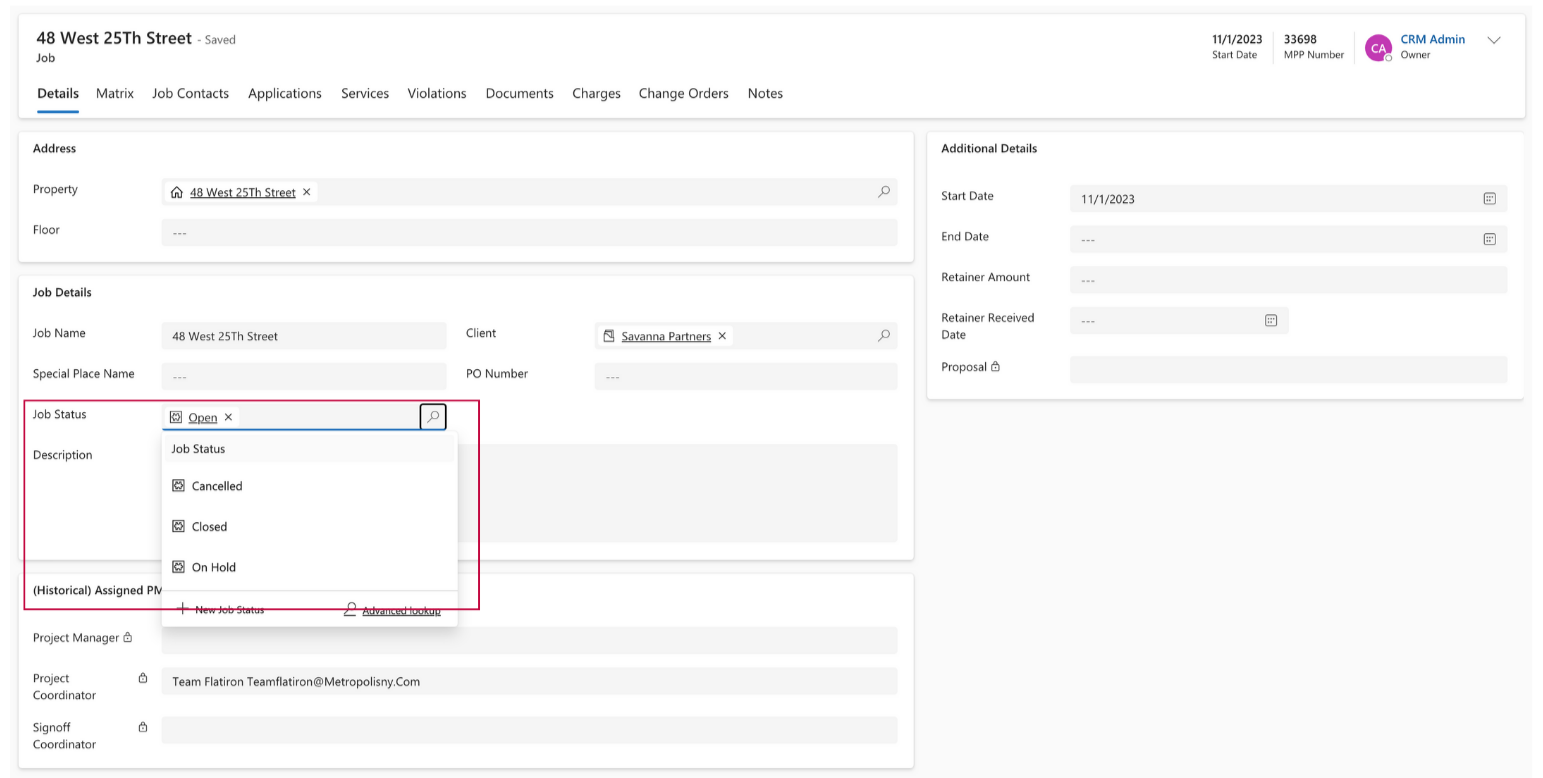Remove Open value from Job Status
The image size is (1543, 778).
(228, 418)
